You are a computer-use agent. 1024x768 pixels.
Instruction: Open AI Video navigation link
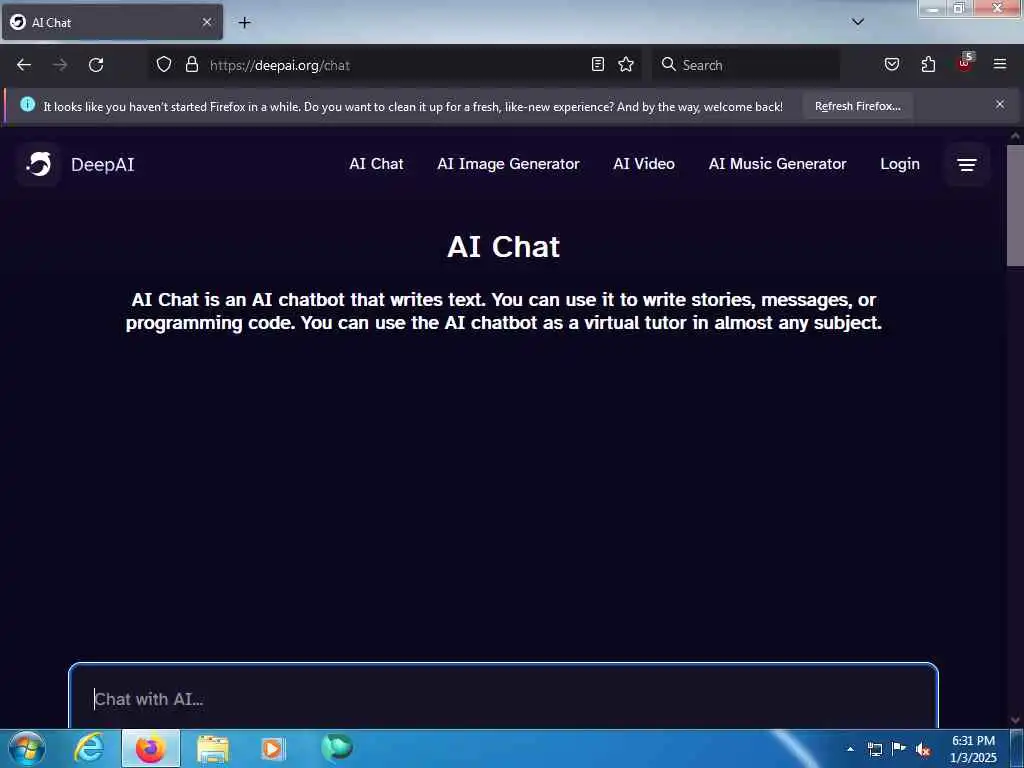click(x=644, y=164)
